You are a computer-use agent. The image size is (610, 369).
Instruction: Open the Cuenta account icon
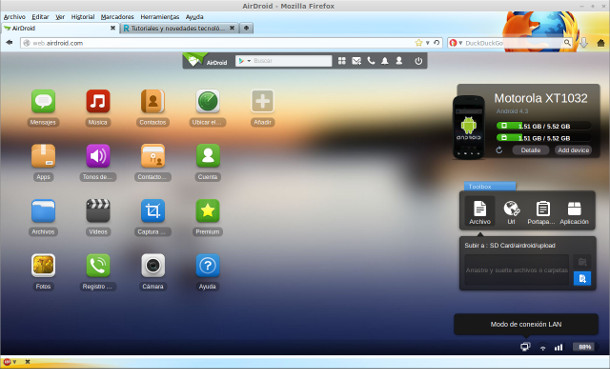[208, 156]
